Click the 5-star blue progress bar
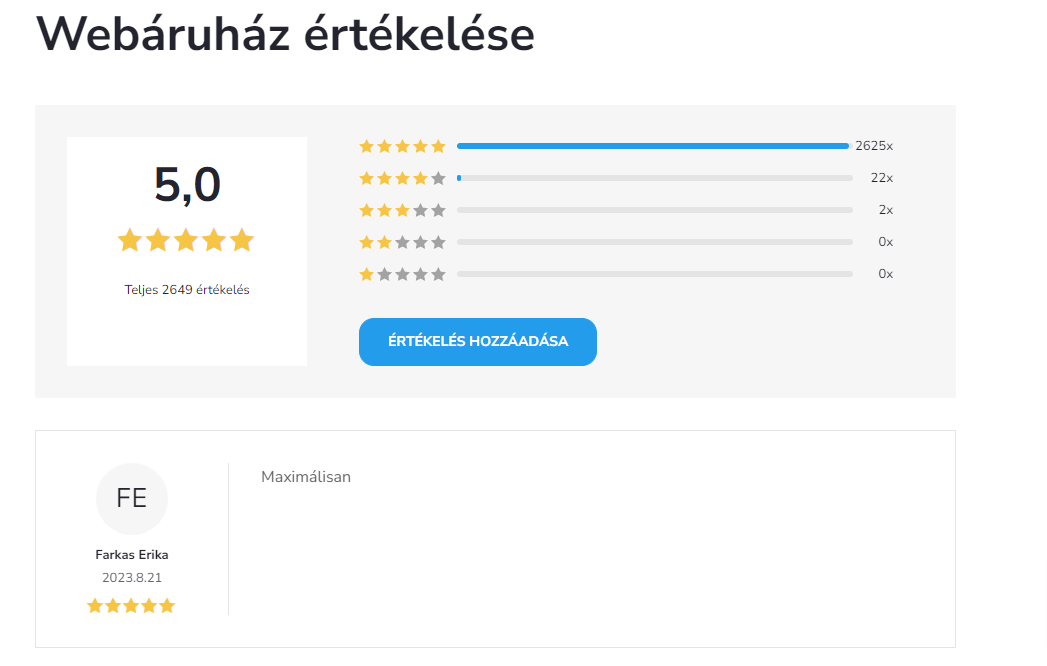Viewport: 1047px width, 666px height. (652, 146)
